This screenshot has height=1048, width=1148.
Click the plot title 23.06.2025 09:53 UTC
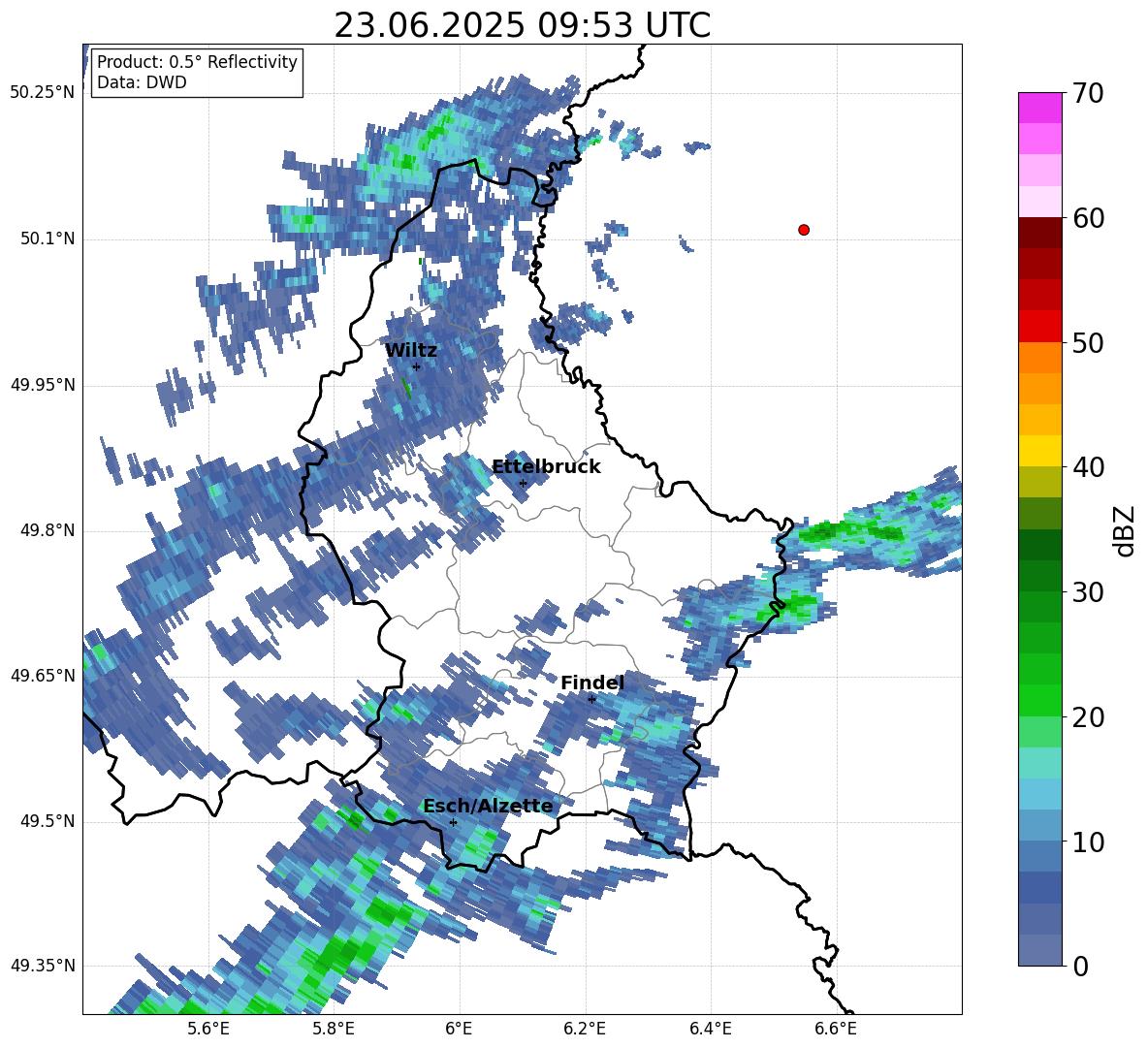[x=522, y=25]
